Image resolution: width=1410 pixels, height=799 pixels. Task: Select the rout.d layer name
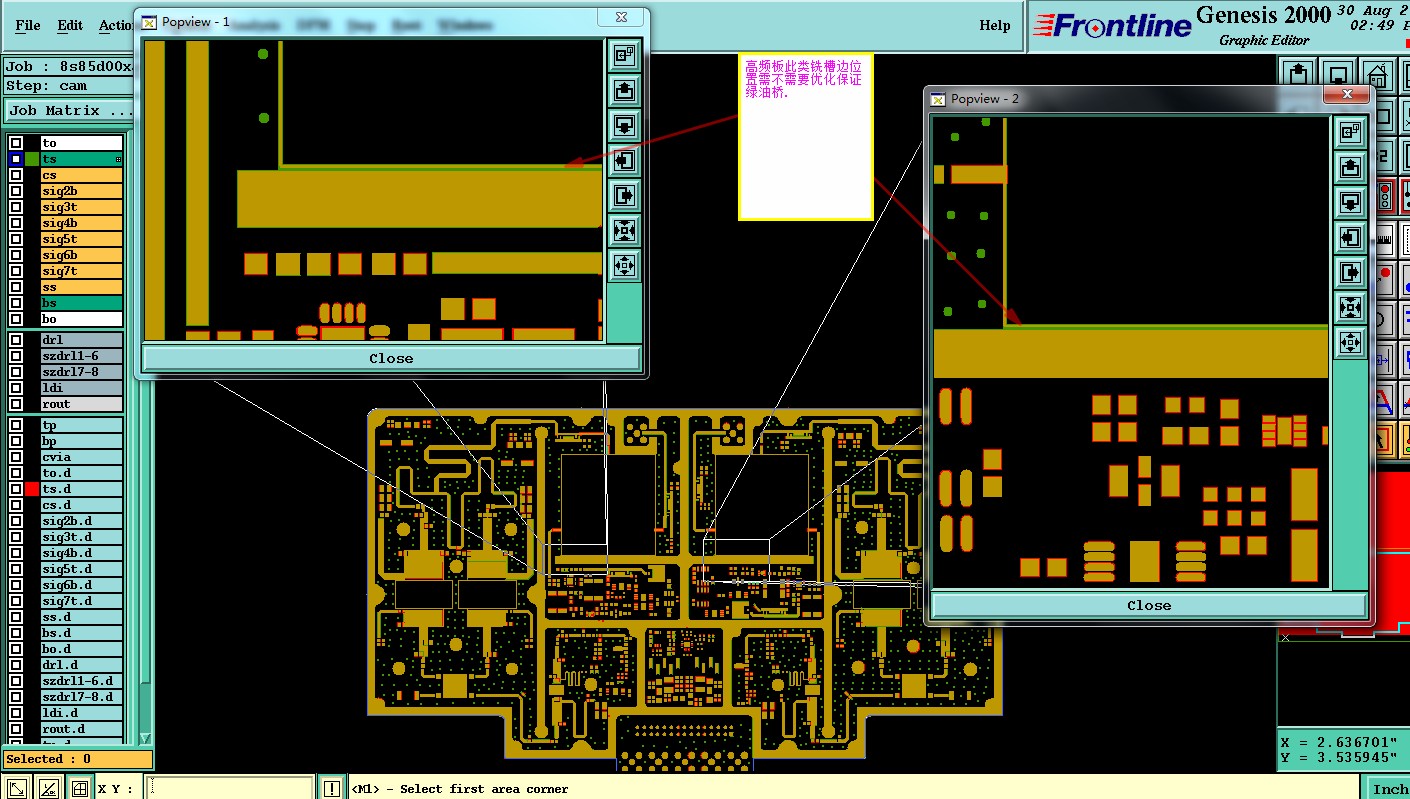81,729
